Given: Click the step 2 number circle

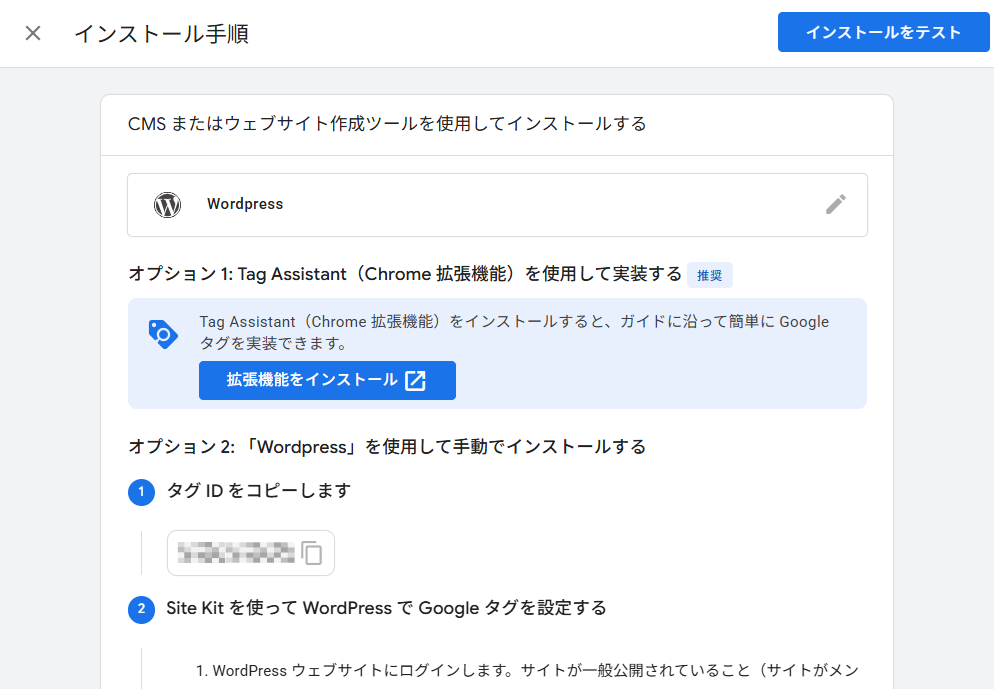Looking at the screenshot, I should click(142, 609).
